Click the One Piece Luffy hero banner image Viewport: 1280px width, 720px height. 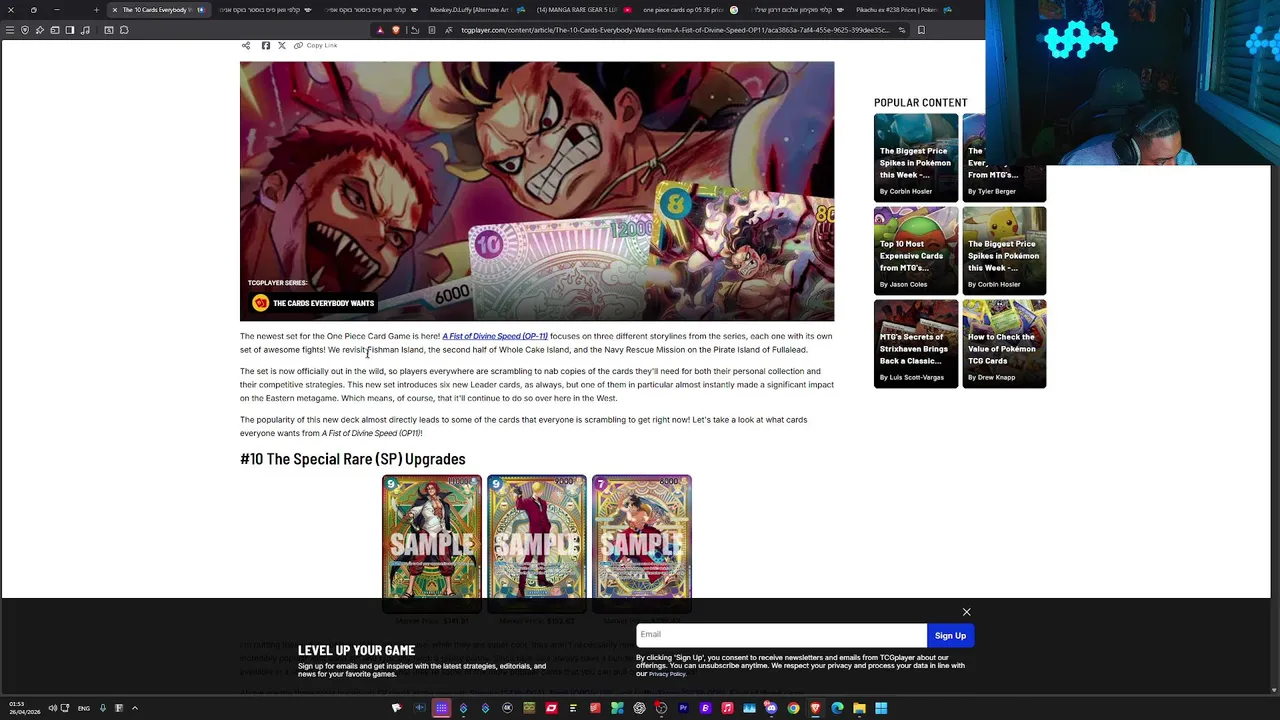click(537, 191)
